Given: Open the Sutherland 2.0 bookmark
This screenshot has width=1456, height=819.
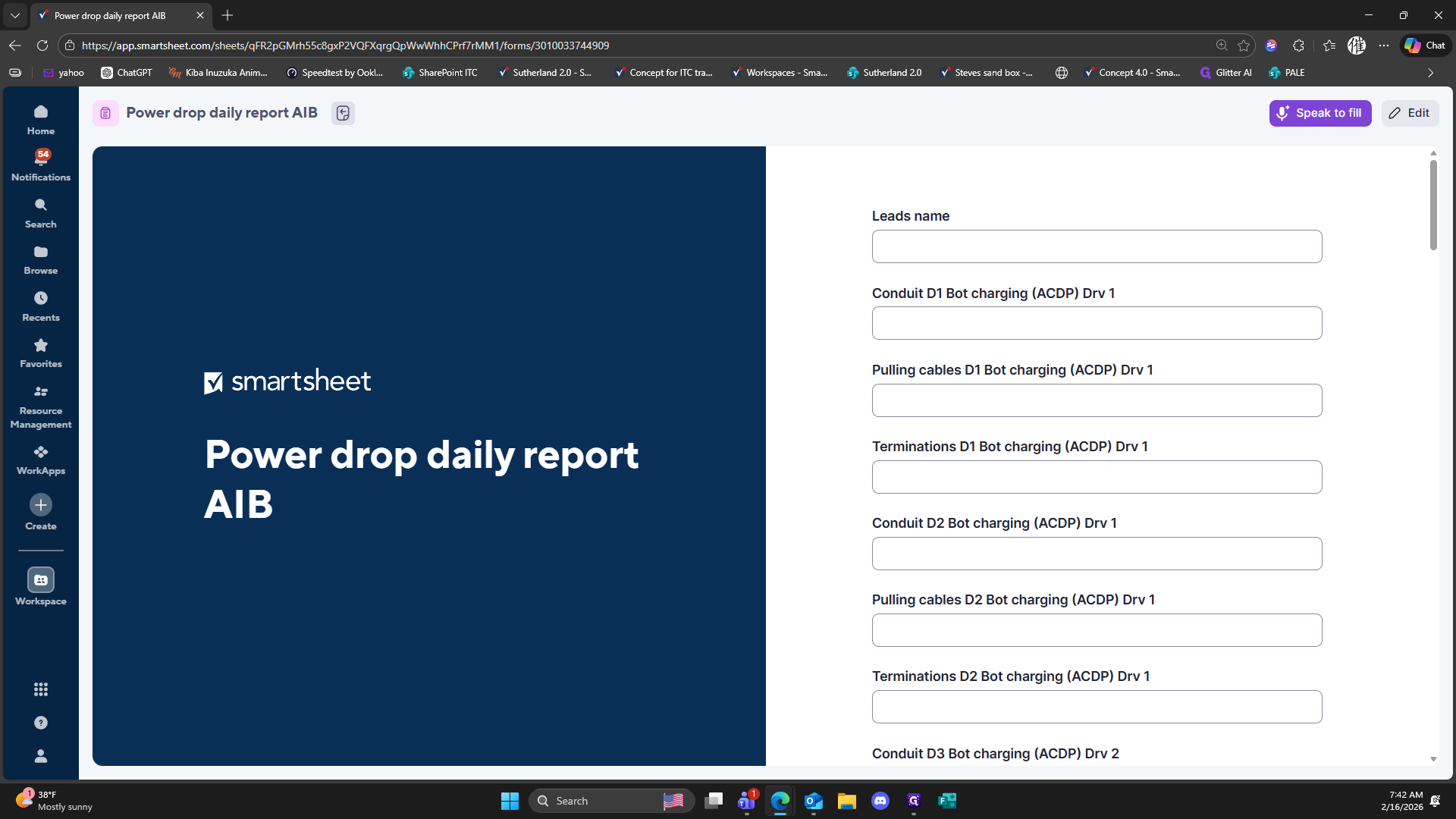Looking at the screenshot, I should click(x=884, y=73).
